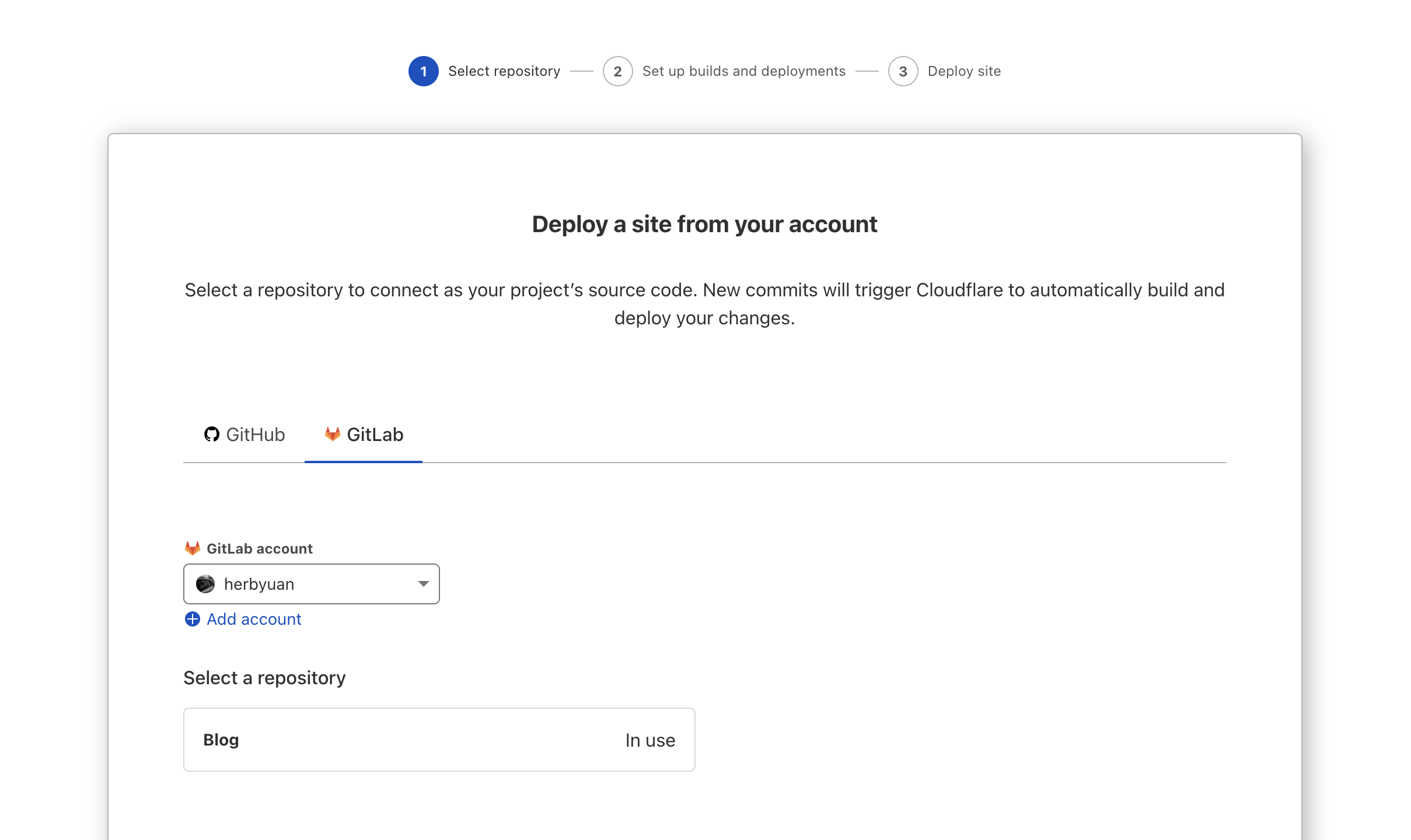Viewport: 1411px width, 840px height.
Task: Click the blue plus icon next to Add account
Action: click(193, 619)
